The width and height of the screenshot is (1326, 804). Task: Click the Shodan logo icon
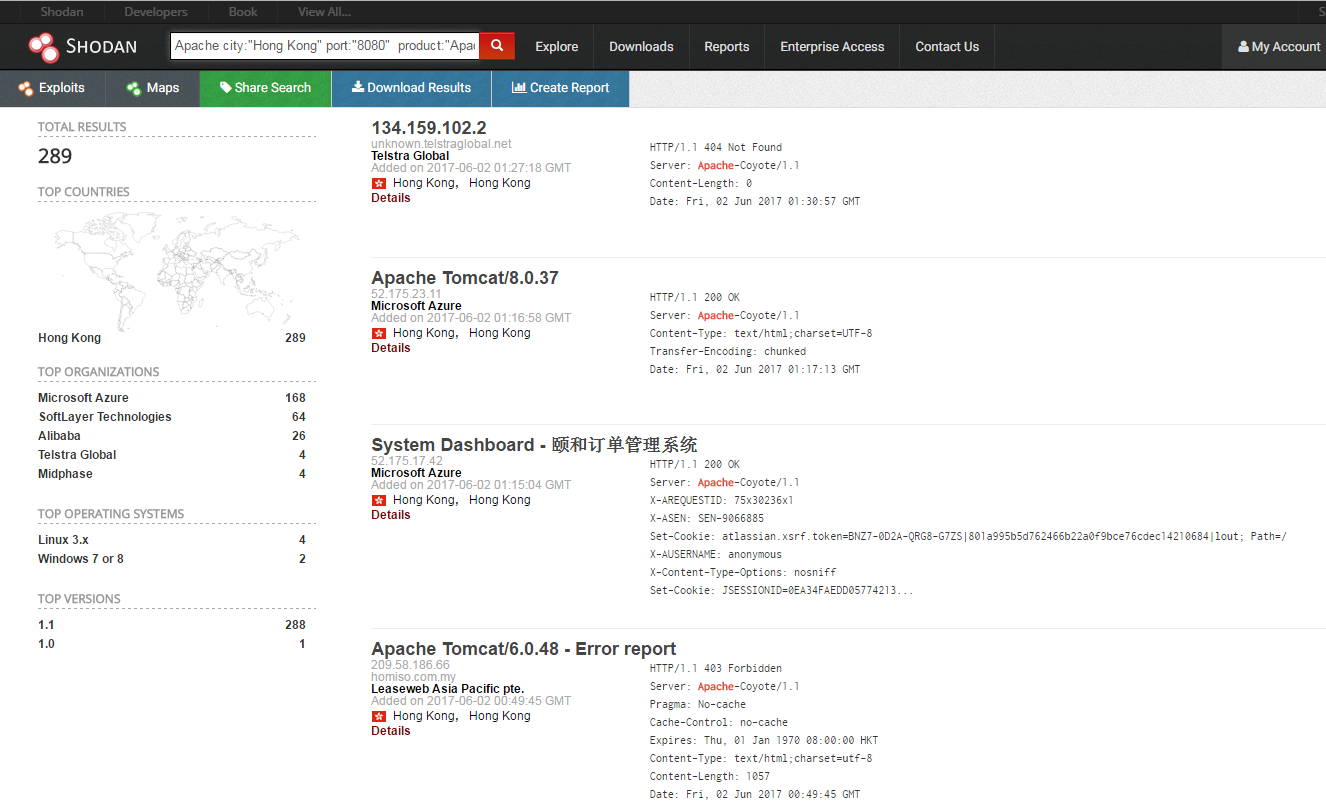(43, 47)
